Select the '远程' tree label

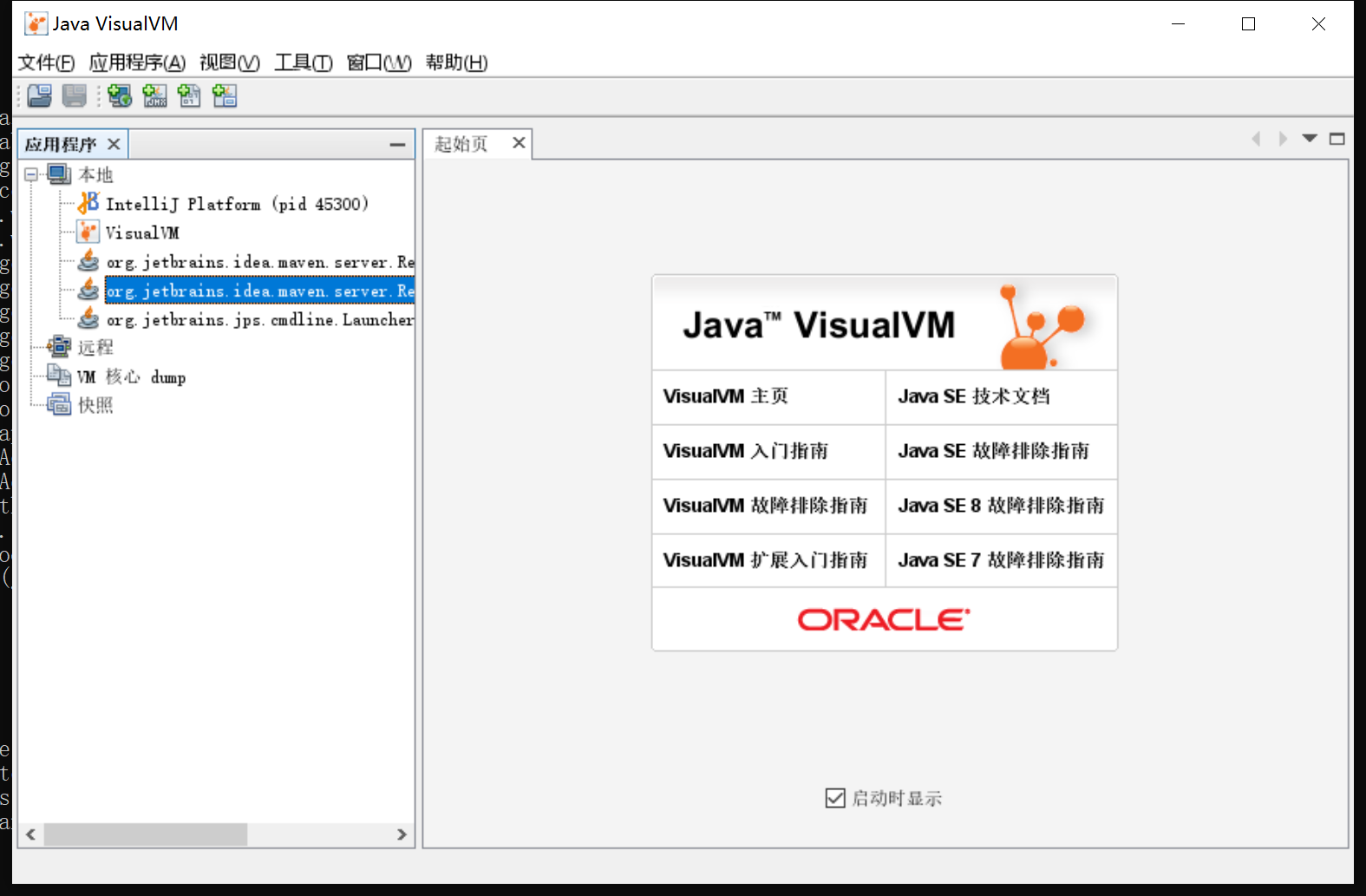[x=95, y=348]
